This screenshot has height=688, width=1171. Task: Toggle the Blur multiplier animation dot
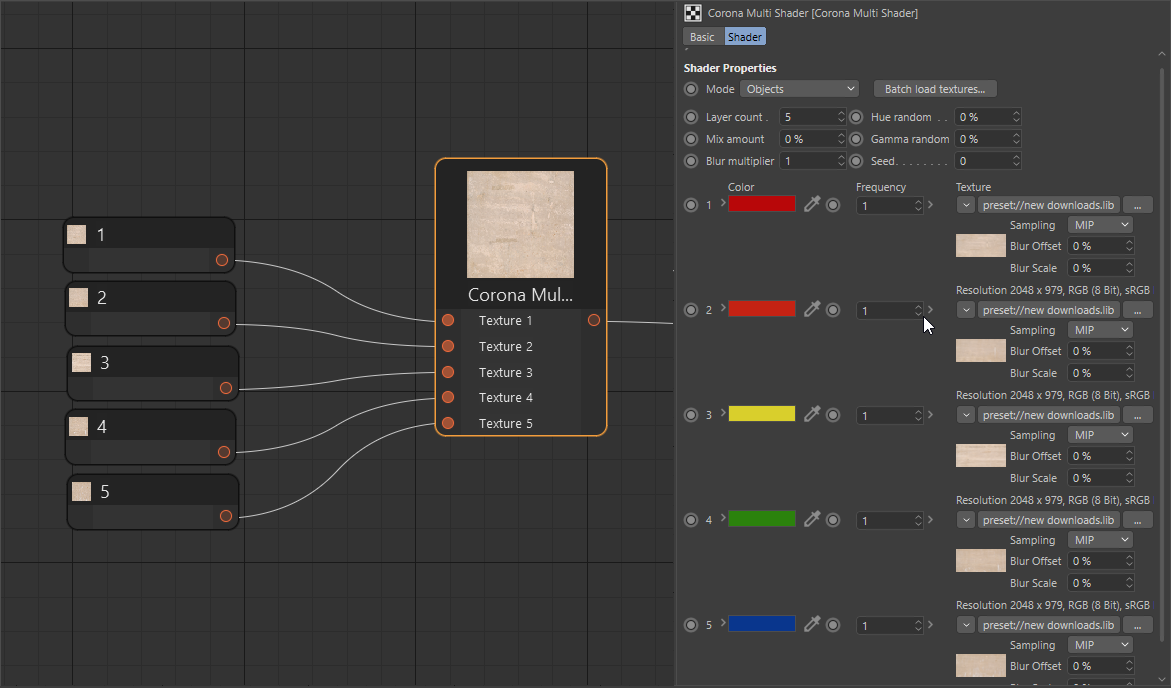(x=691, y=161)
